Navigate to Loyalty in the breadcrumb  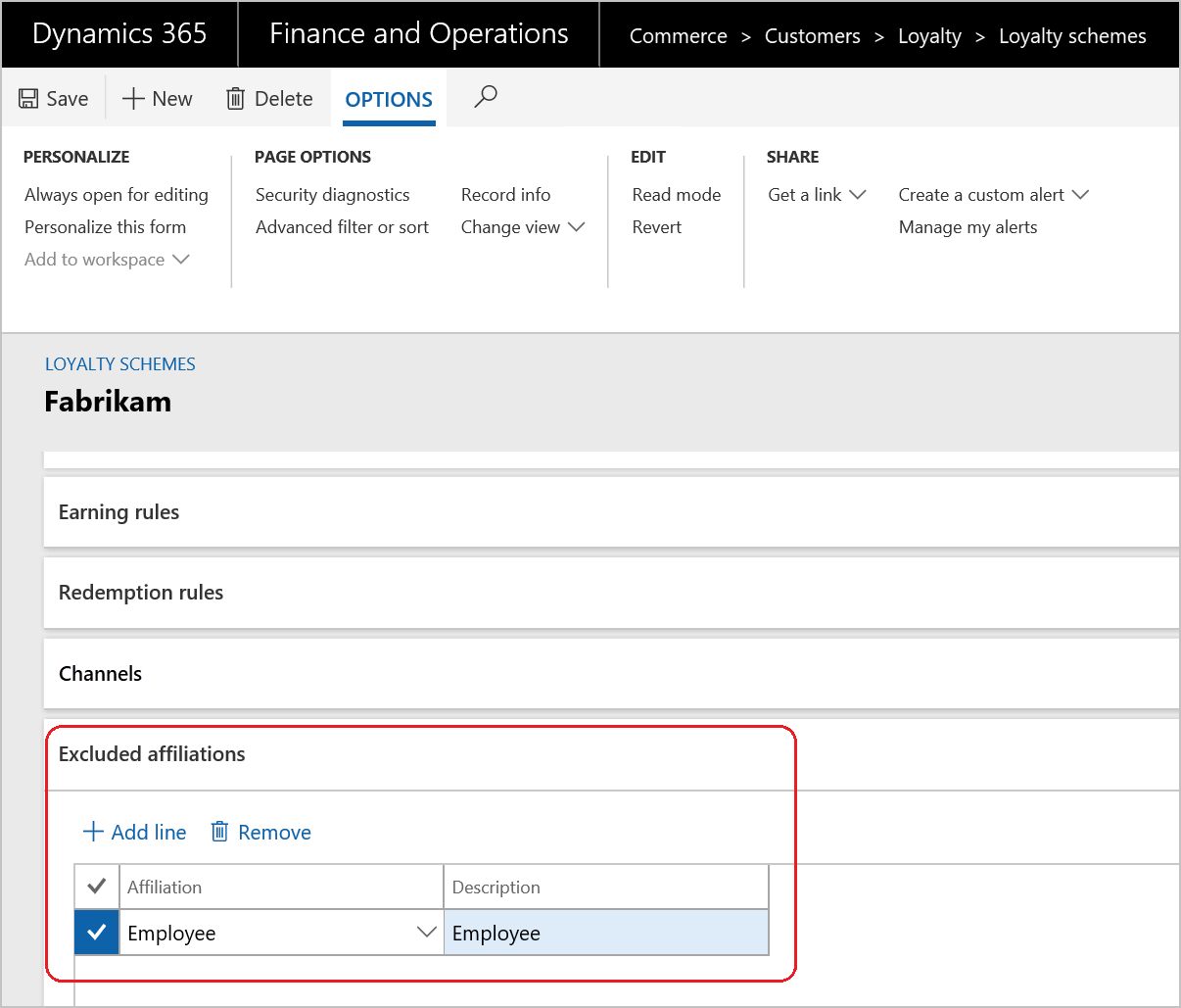pyautogui.click(x=928, y=35)
